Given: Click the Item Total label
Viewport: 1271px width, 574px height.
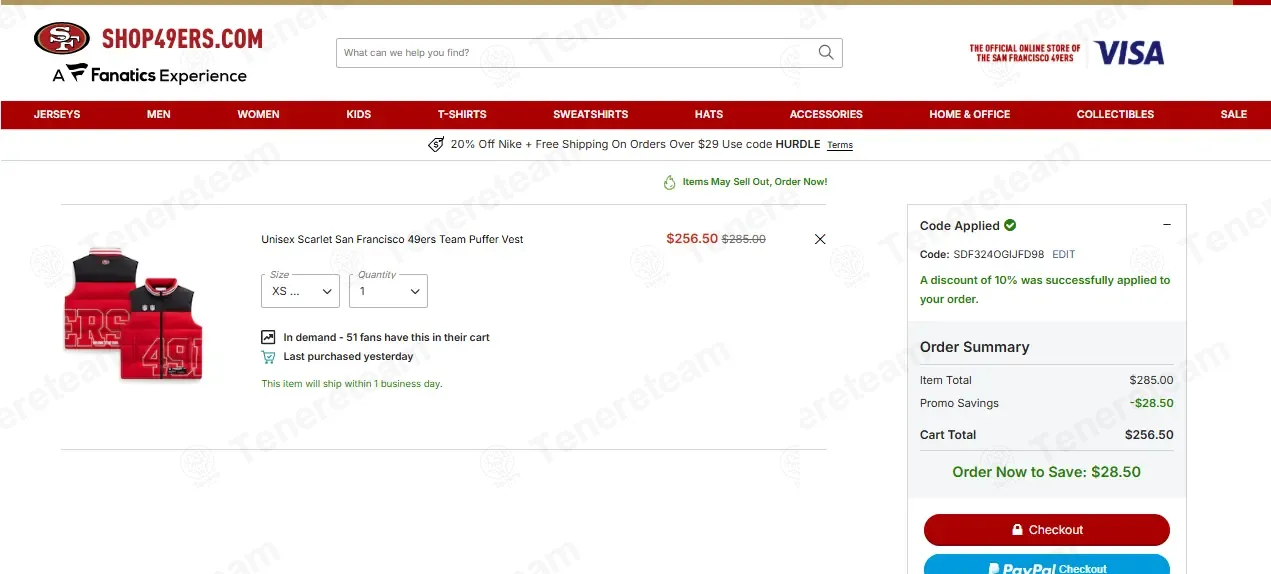Looking at the screenshot, I should (x=946, y=380).
